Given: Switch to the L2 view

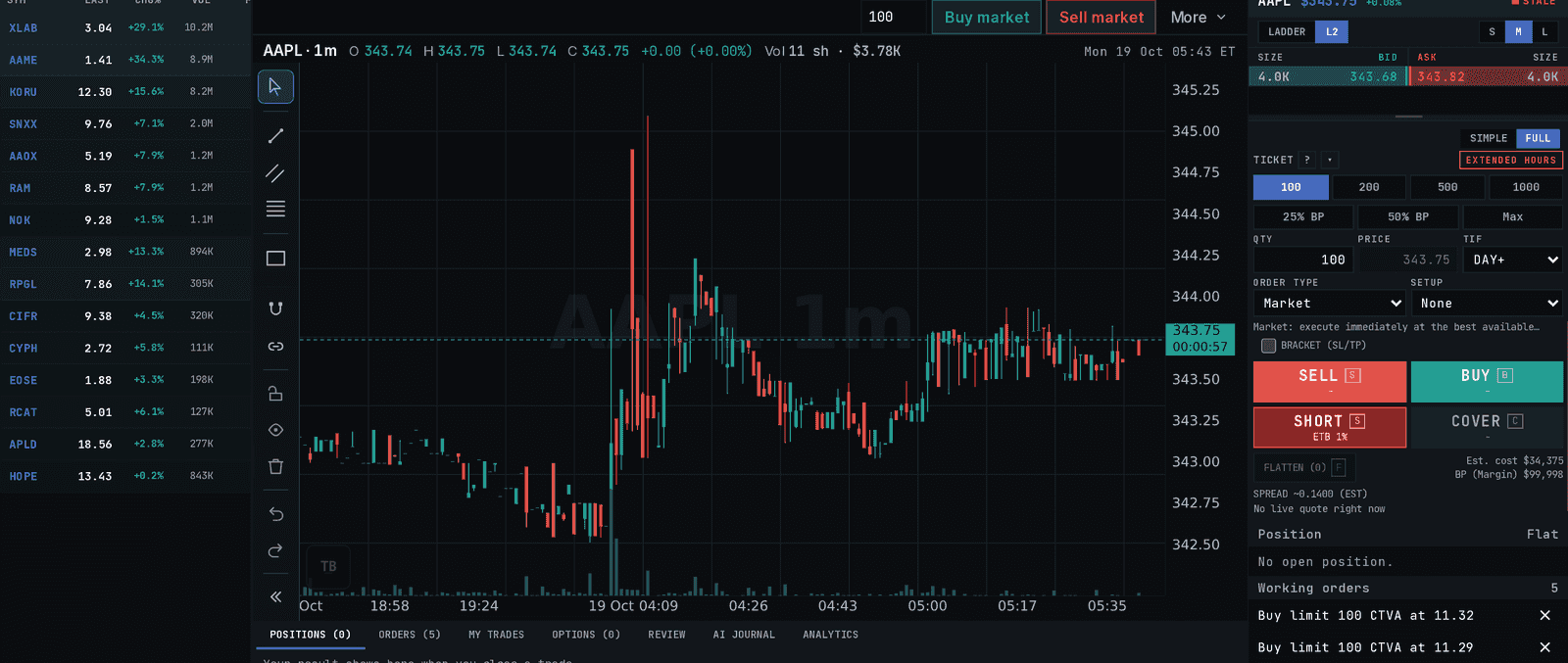Looking at the screenshot, I should pos(1332,31).
